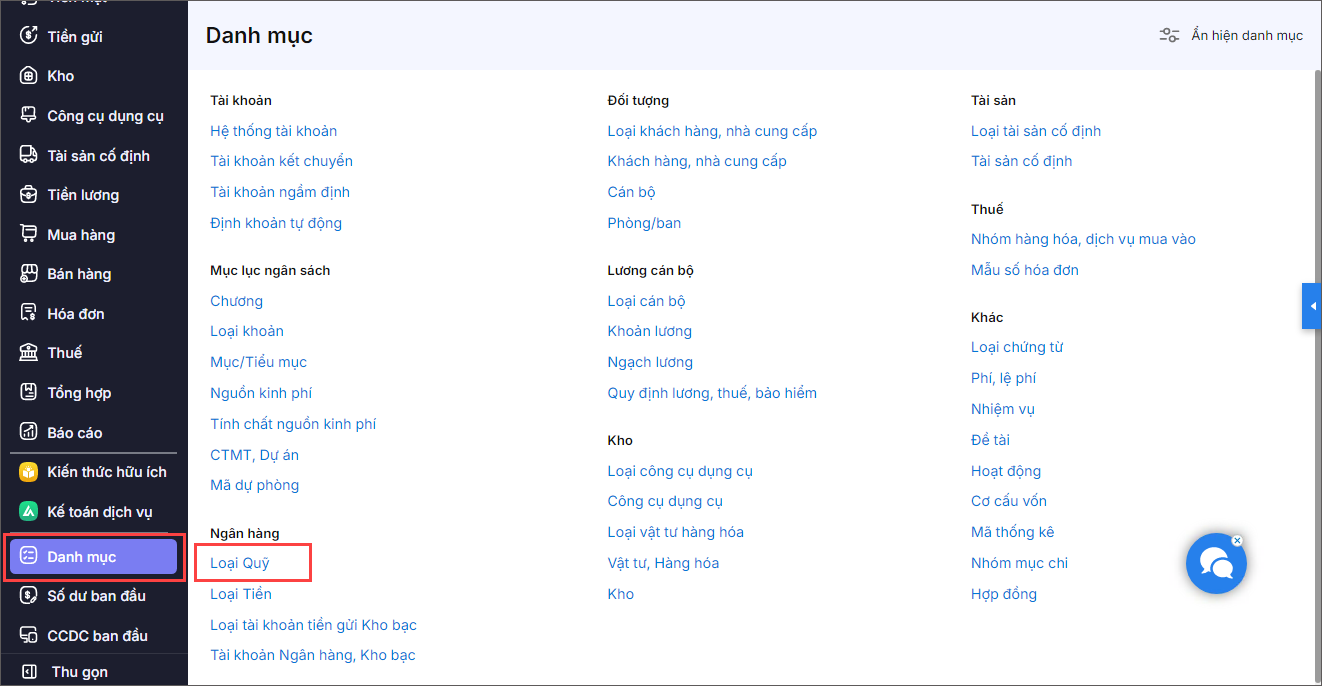Open the Tài sản cố định truck icon
Screen dimensions: 1322x686
coord(29,155)
